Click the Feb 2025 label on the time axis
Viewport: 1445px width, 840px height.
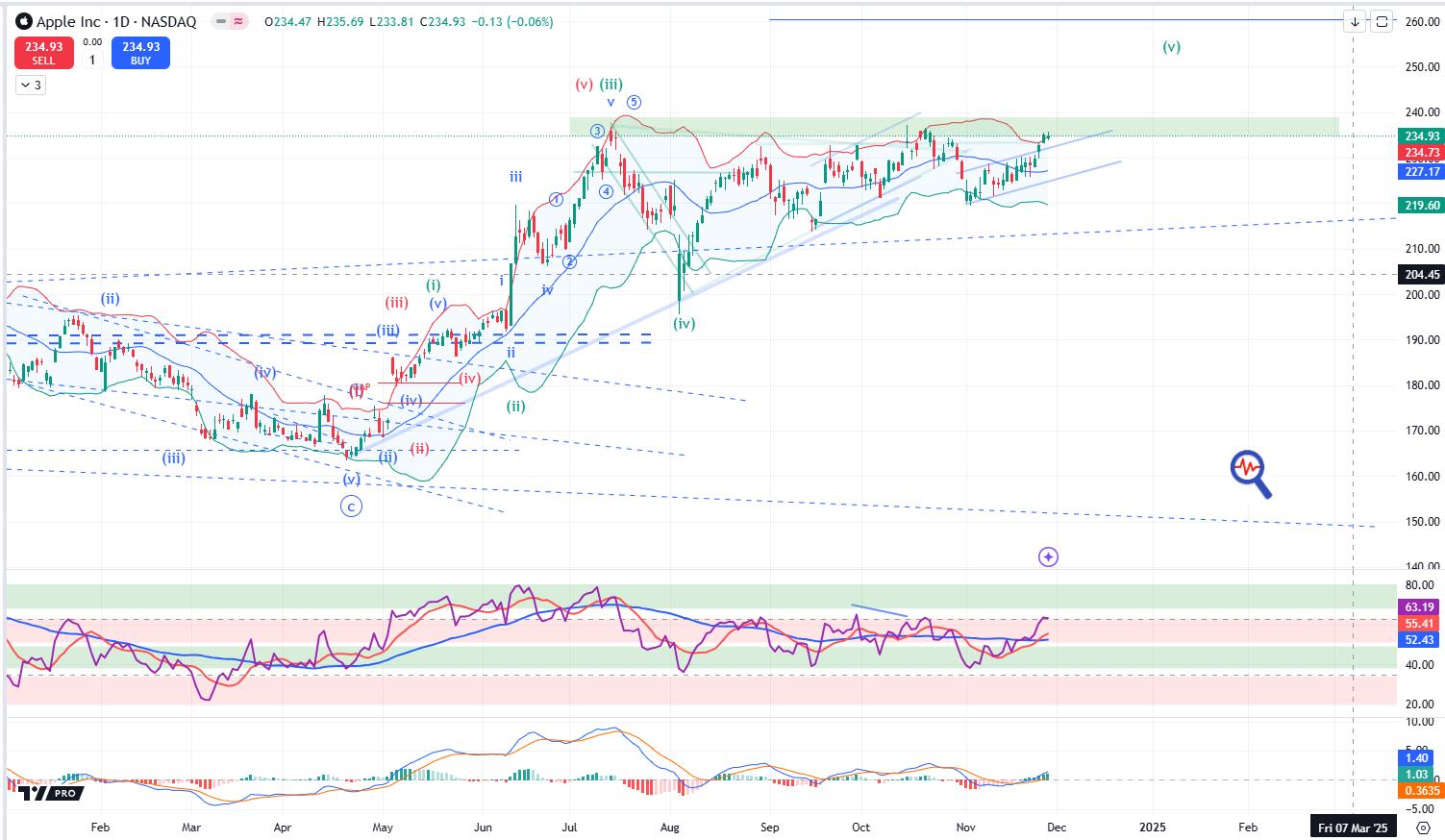[1247, 828]
